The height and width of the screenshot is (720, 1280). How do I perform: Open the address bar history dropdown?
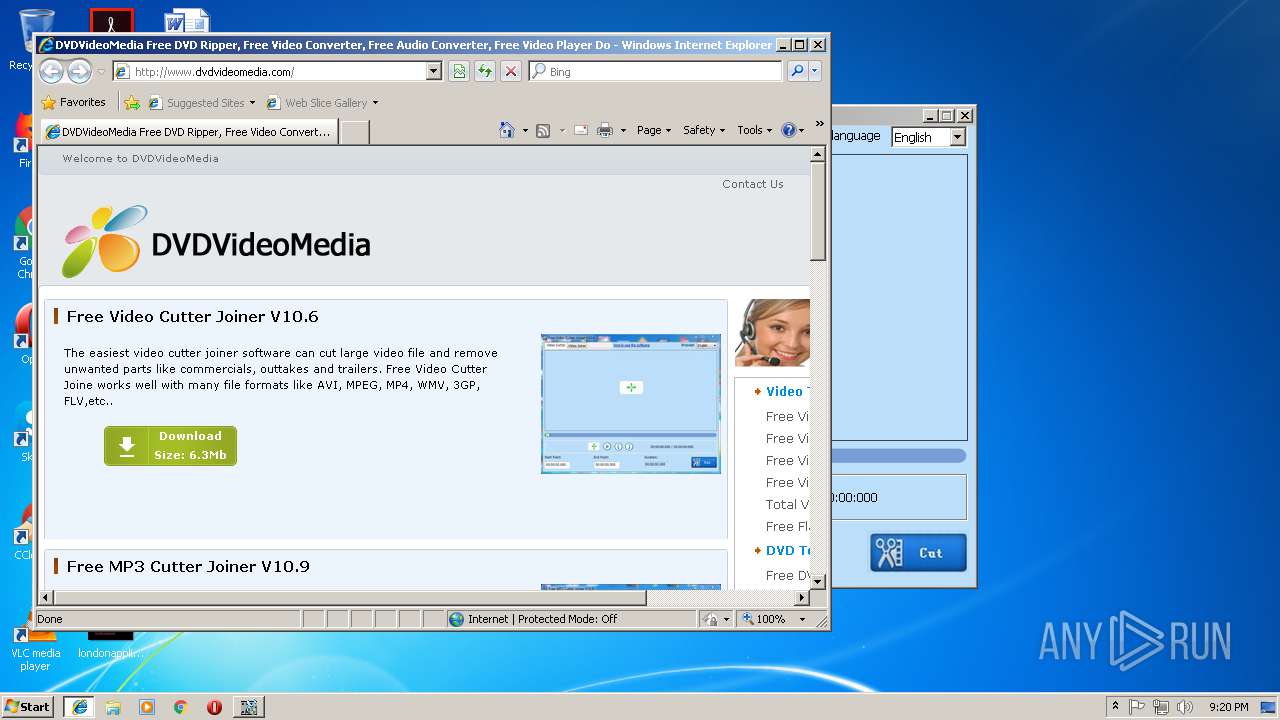click(x=433, y=71)
